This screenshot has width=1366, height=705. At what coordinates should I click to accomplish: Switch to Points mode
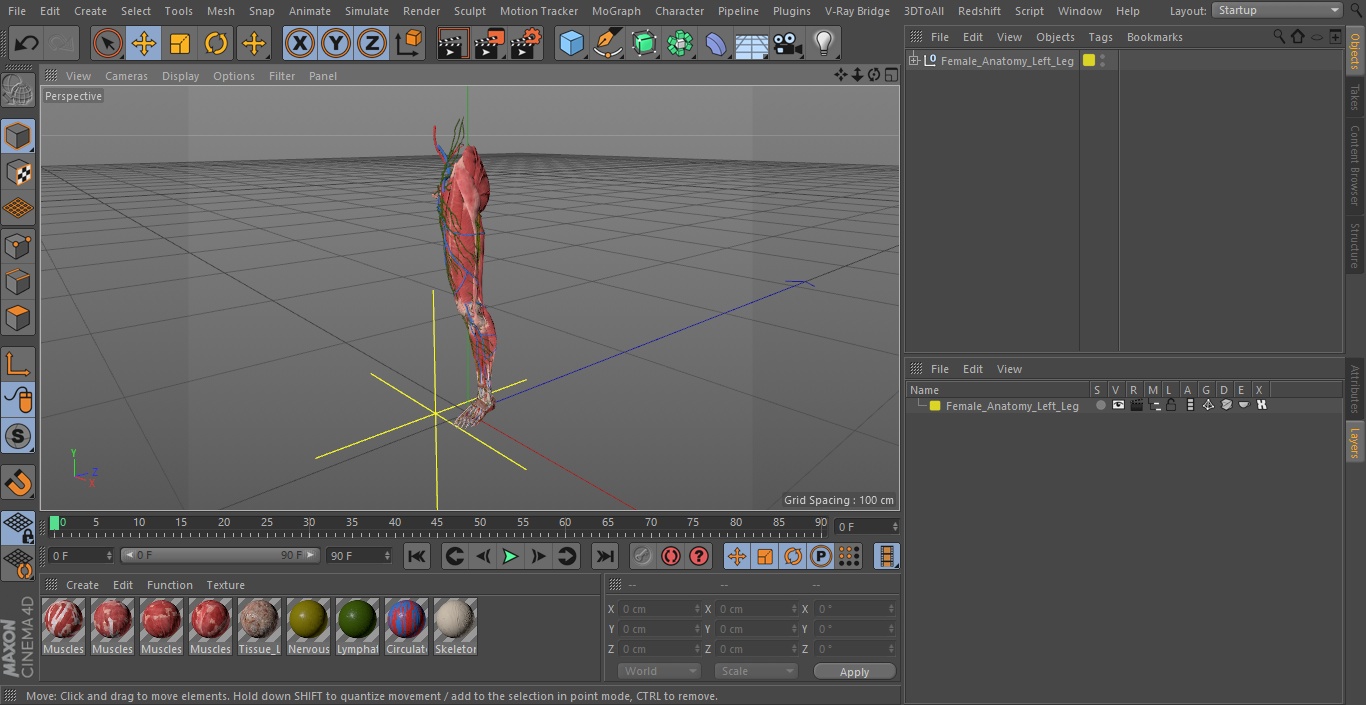click(x=18, y=245)
